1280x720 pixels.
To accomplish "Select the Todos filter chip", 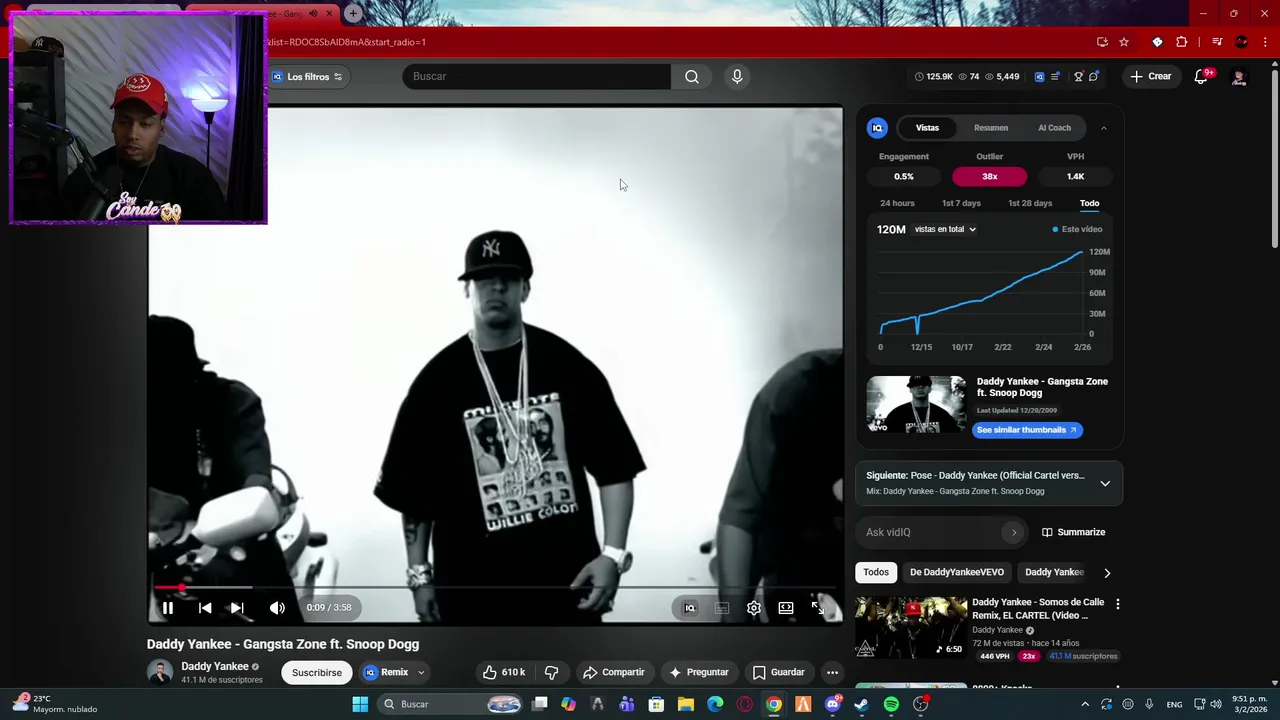I will pos(876,572).
